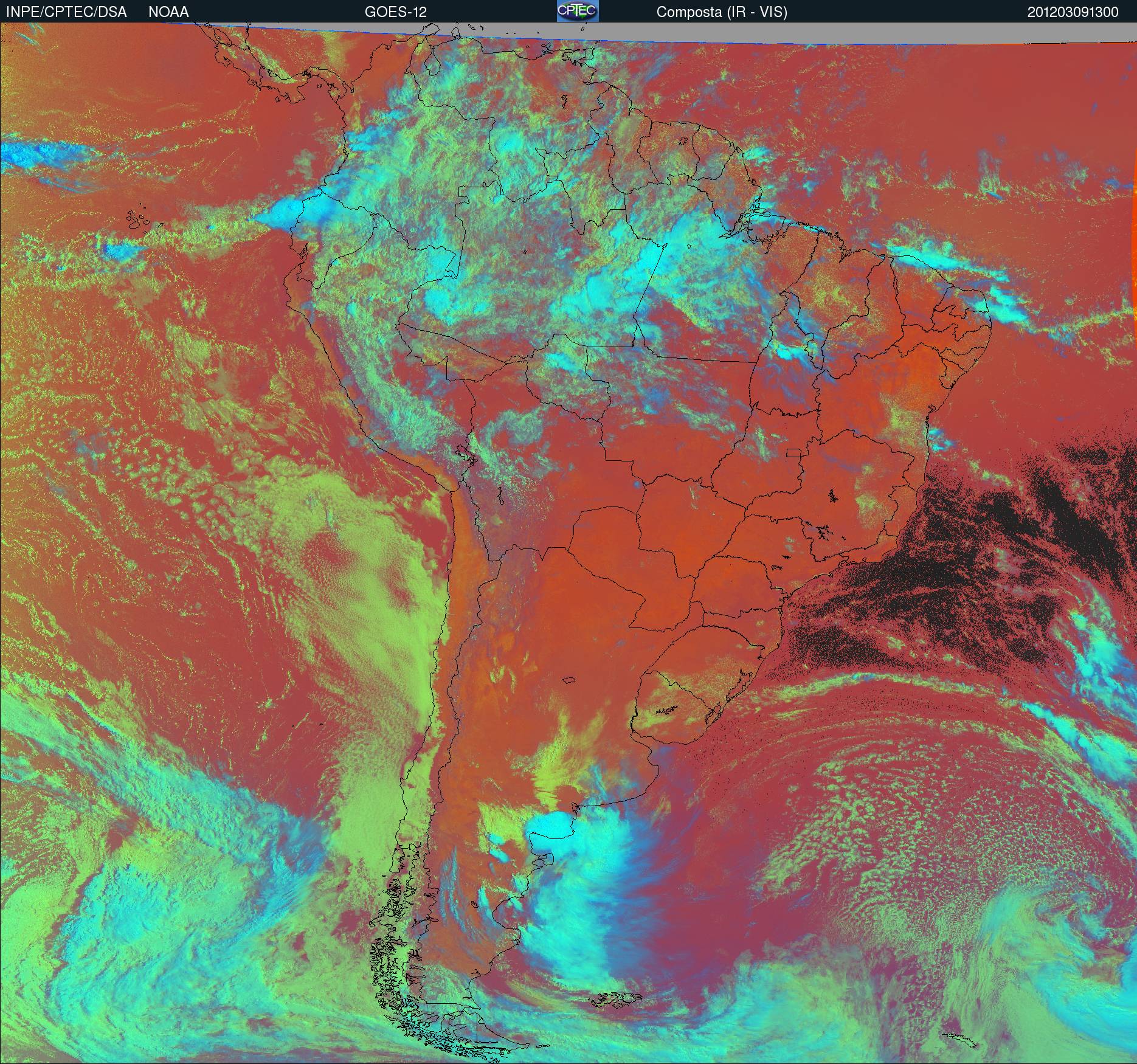
Task: Click the NOAA label in the header
Action: tap(168, 12)
